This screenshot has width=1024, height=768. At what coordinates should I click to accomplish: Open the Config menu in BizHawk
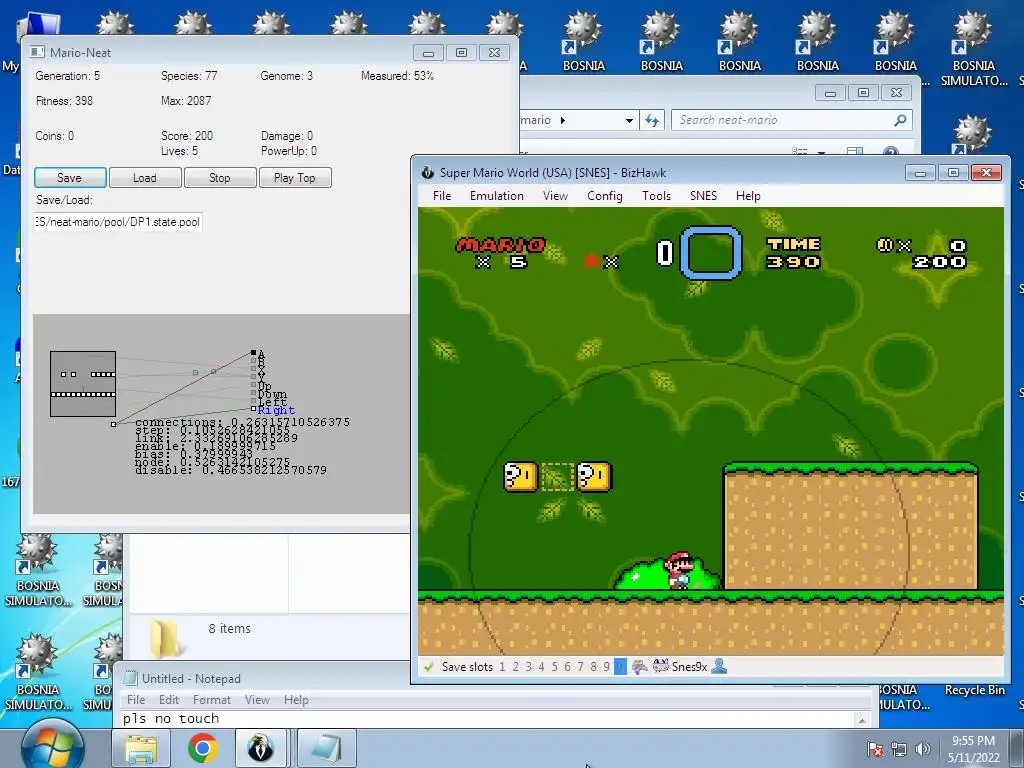coord(605,196)
